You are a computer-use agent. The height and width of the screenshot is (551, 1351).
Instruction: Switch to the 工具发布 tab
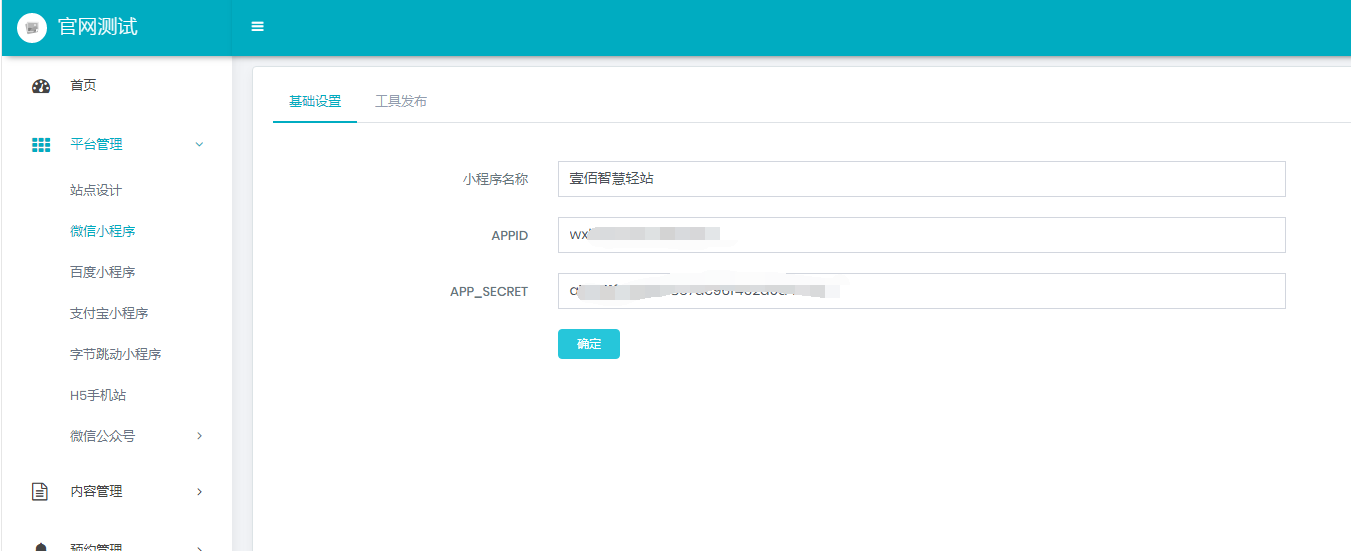click(x=400, y=102)
